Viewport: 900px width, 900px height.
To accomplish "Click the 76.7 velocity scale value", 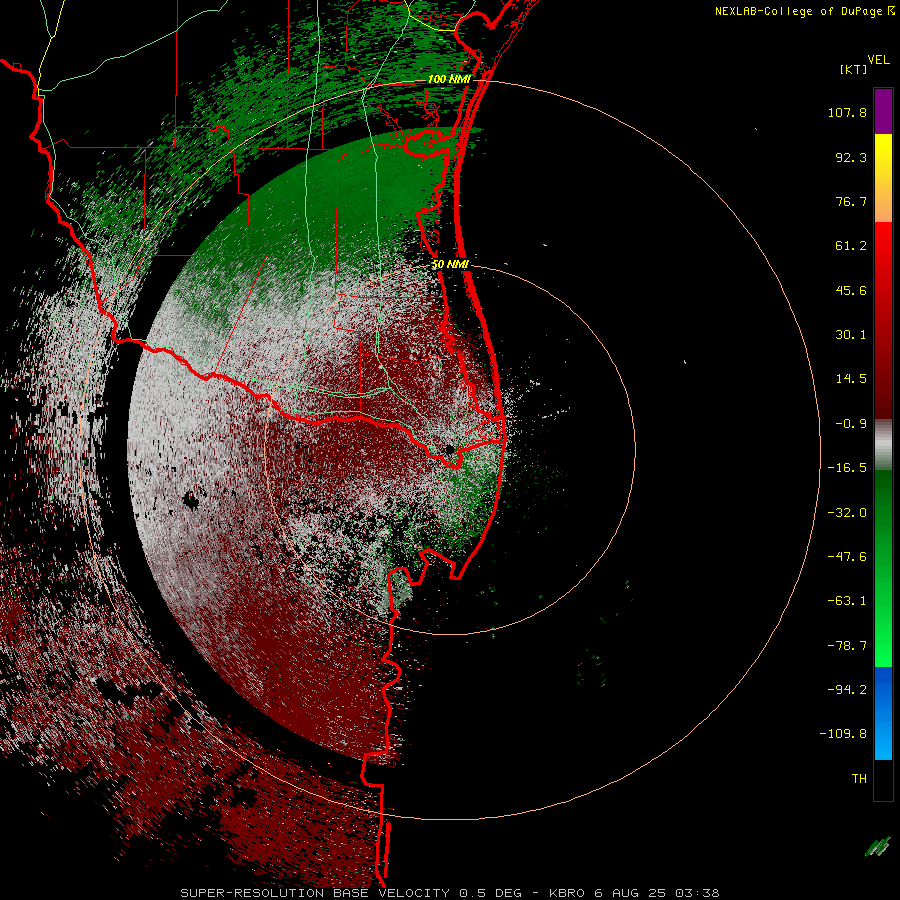I will (x=851, y=201).
